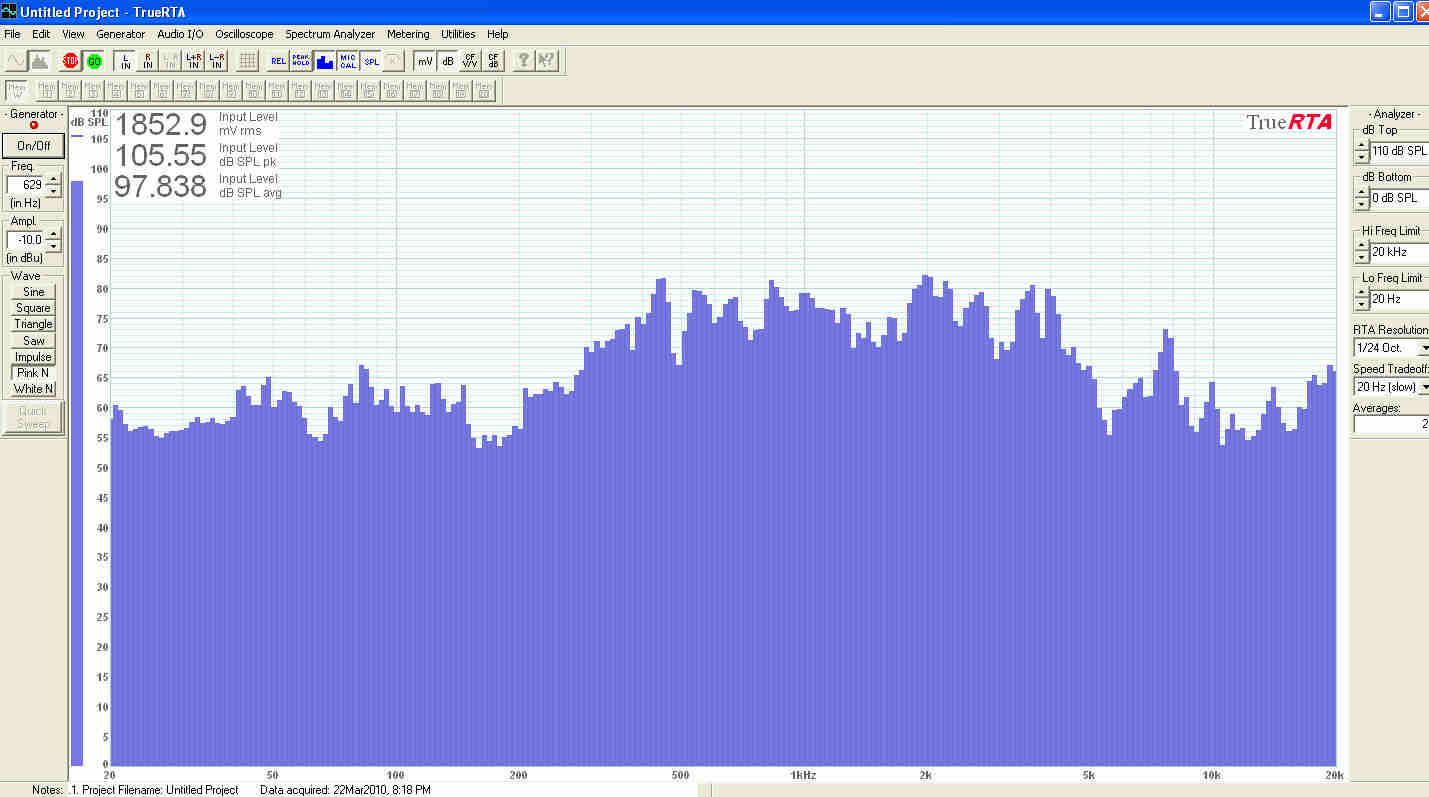The height and width of the screenshot is (797, 1429).
Task: Click the Mem W memory button
Action: pyautogui.click(x=17, y=91)
